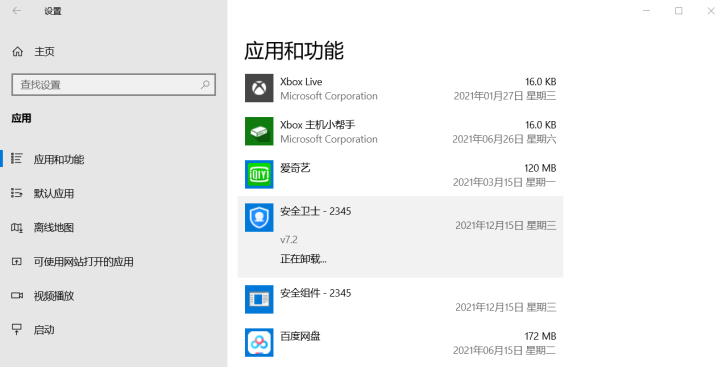Click the 爱奇艺 green app icon
This screenshot has width=726, height=367.
coord(259,174)
